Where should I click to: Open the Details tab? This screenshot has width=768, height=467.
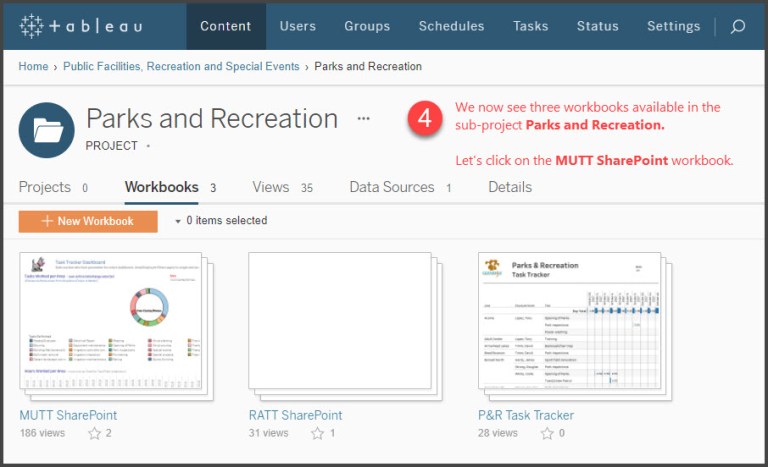click(510, 187)
